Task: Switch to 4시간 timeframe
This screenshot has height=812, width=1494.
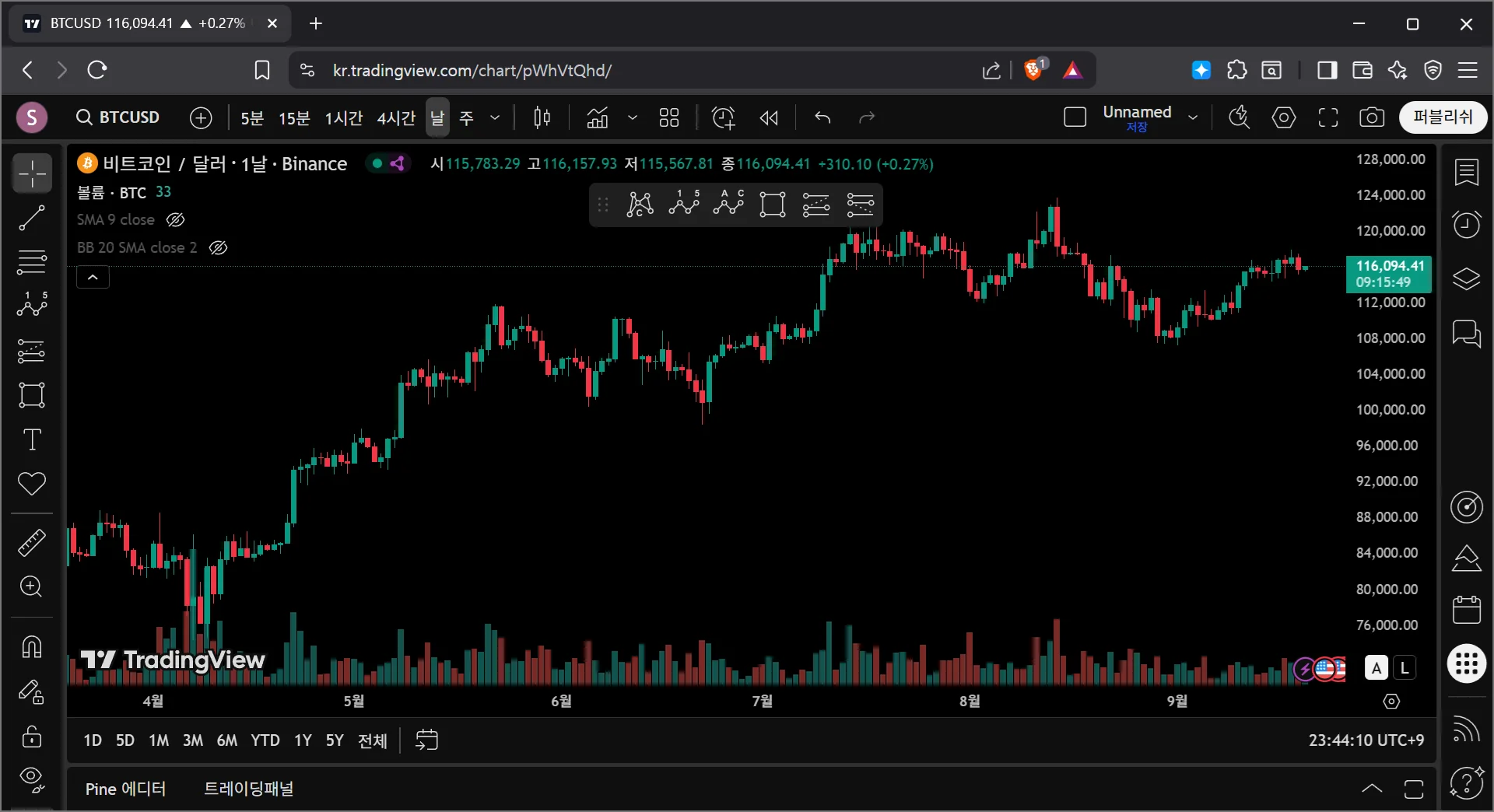Action: pyautogui.click(x=396, y=118)
